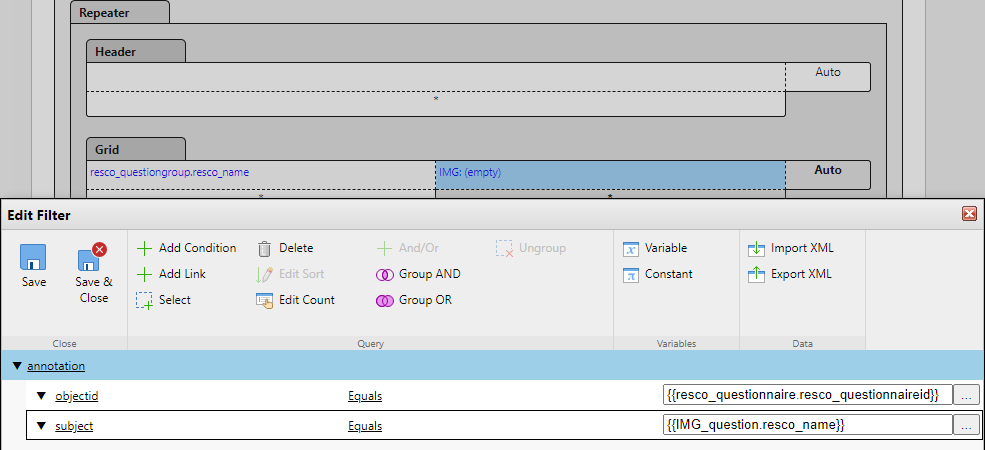Open ellipsis button for objectid value
Screen dimensions: 985x450
point(966,395)
